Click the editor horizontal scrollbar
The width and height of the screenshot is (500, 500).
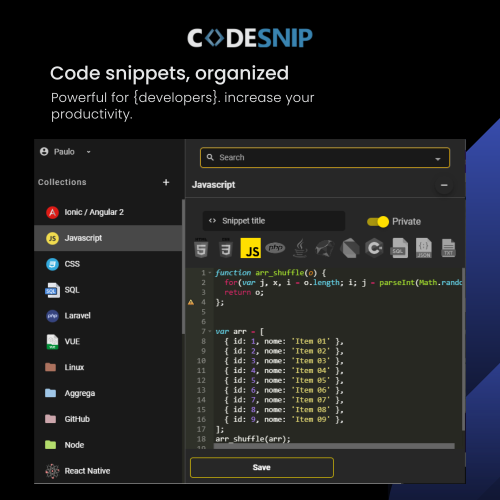point(334,446)
